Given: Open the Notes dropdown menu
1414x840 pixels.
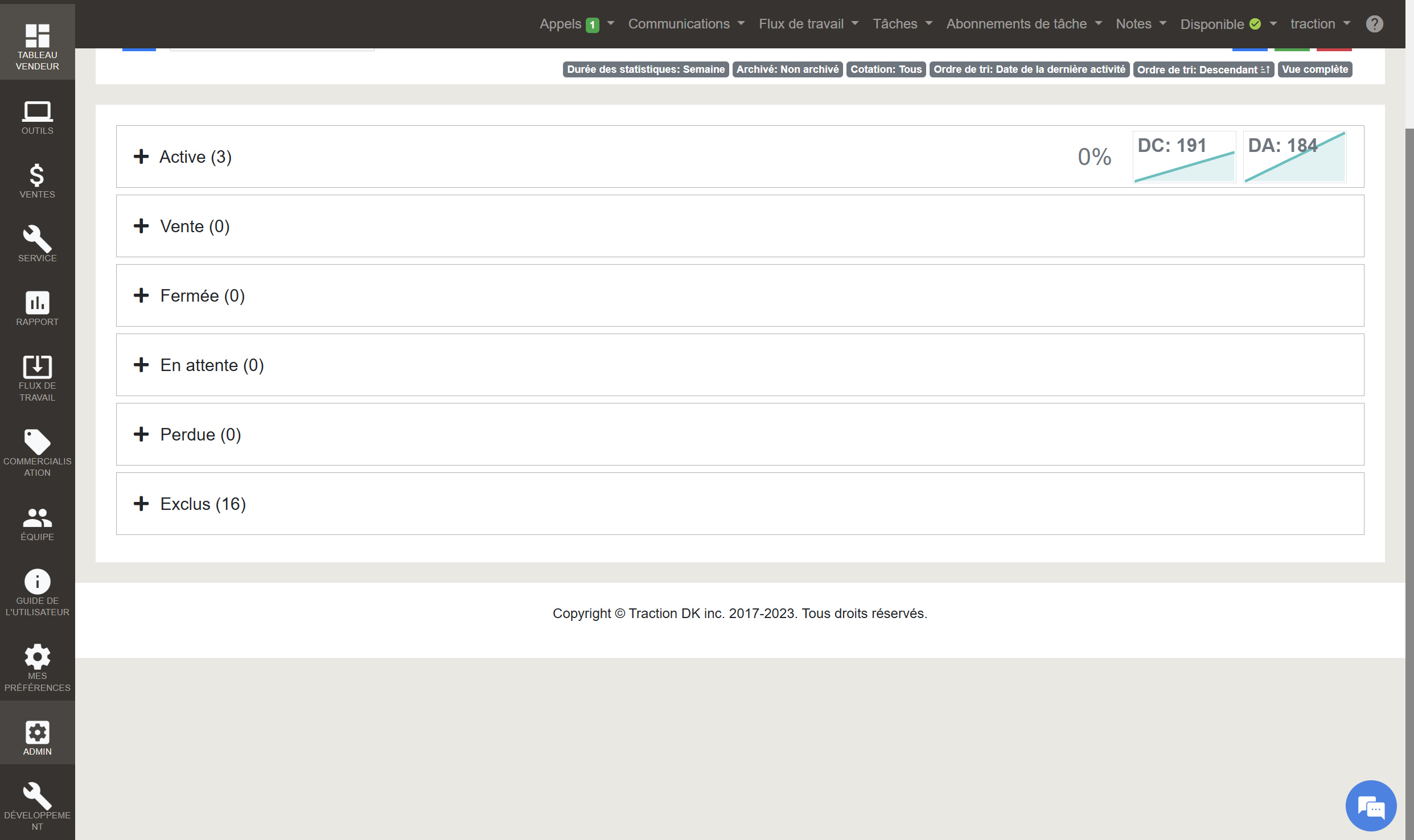Looking at the screenshot, I should click(x=1141, y=24).
